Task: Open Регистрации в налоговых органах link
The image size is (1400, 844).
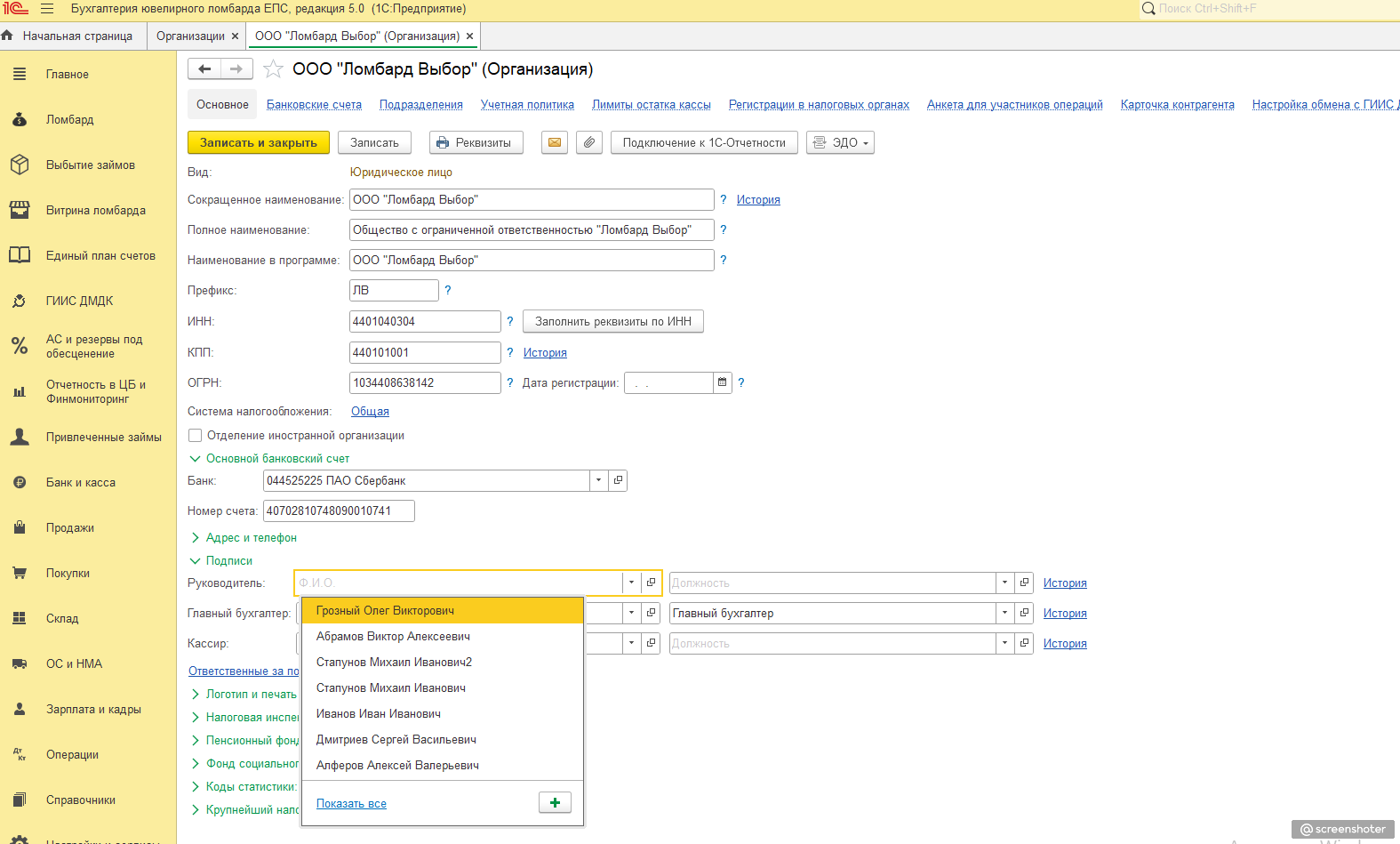Action: pos(819,105)
